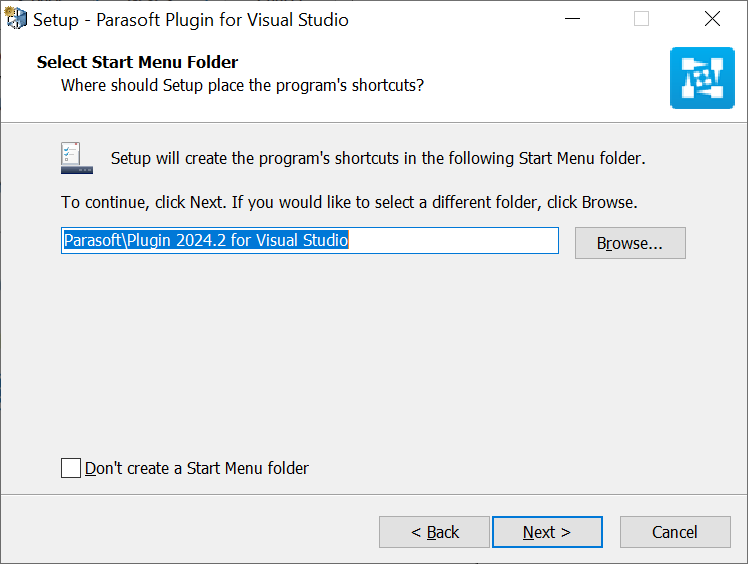Go to the previous step with < Back
This screenshot has width=748, height=564.
(435, 532)
